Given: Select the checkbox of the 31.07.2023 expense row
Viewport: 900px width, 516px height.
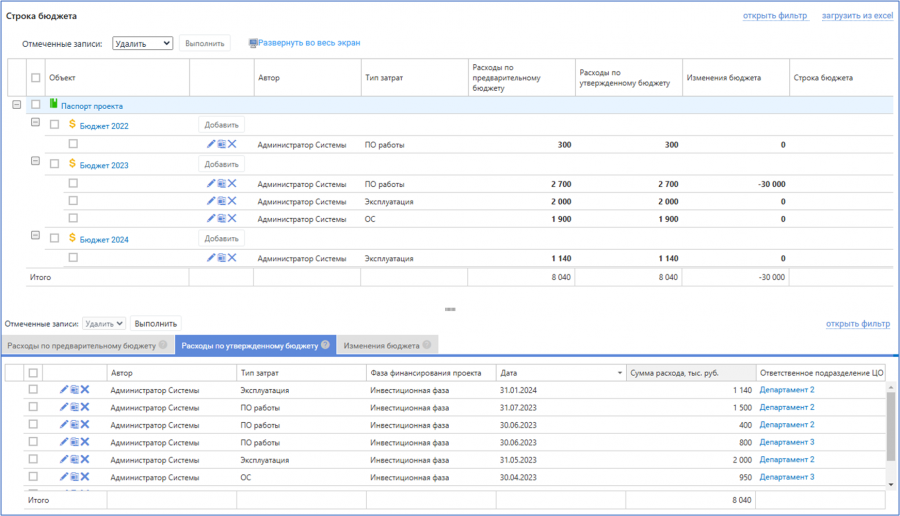Looking at the screenshot, I should pyautogui.click(x=33, y=407).
